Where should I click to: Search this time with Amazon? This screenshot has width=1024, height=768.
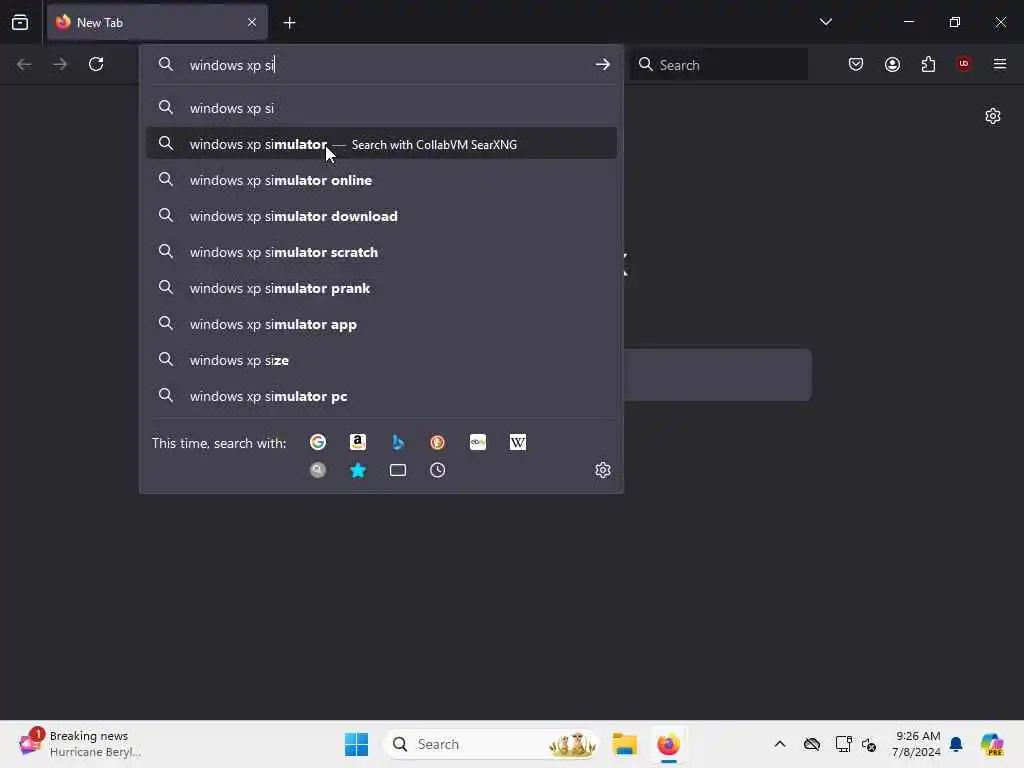pos(358,442)
